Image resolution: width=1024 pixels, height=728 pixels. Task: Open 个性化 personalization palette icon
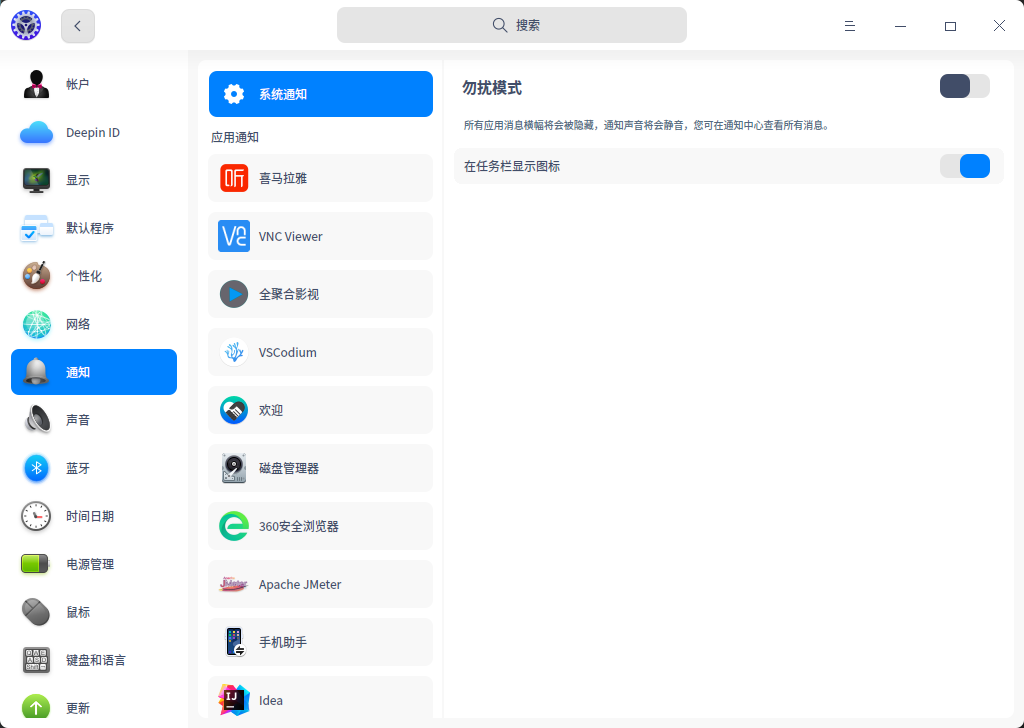coord(36,276)
